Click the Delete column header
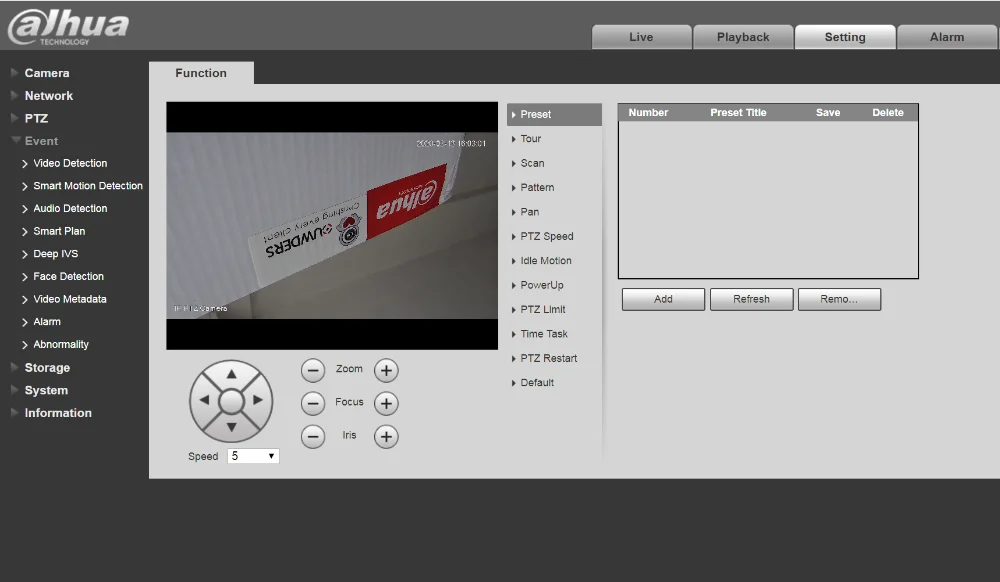Screen dimensions: 1000x582 coord(888,113)
